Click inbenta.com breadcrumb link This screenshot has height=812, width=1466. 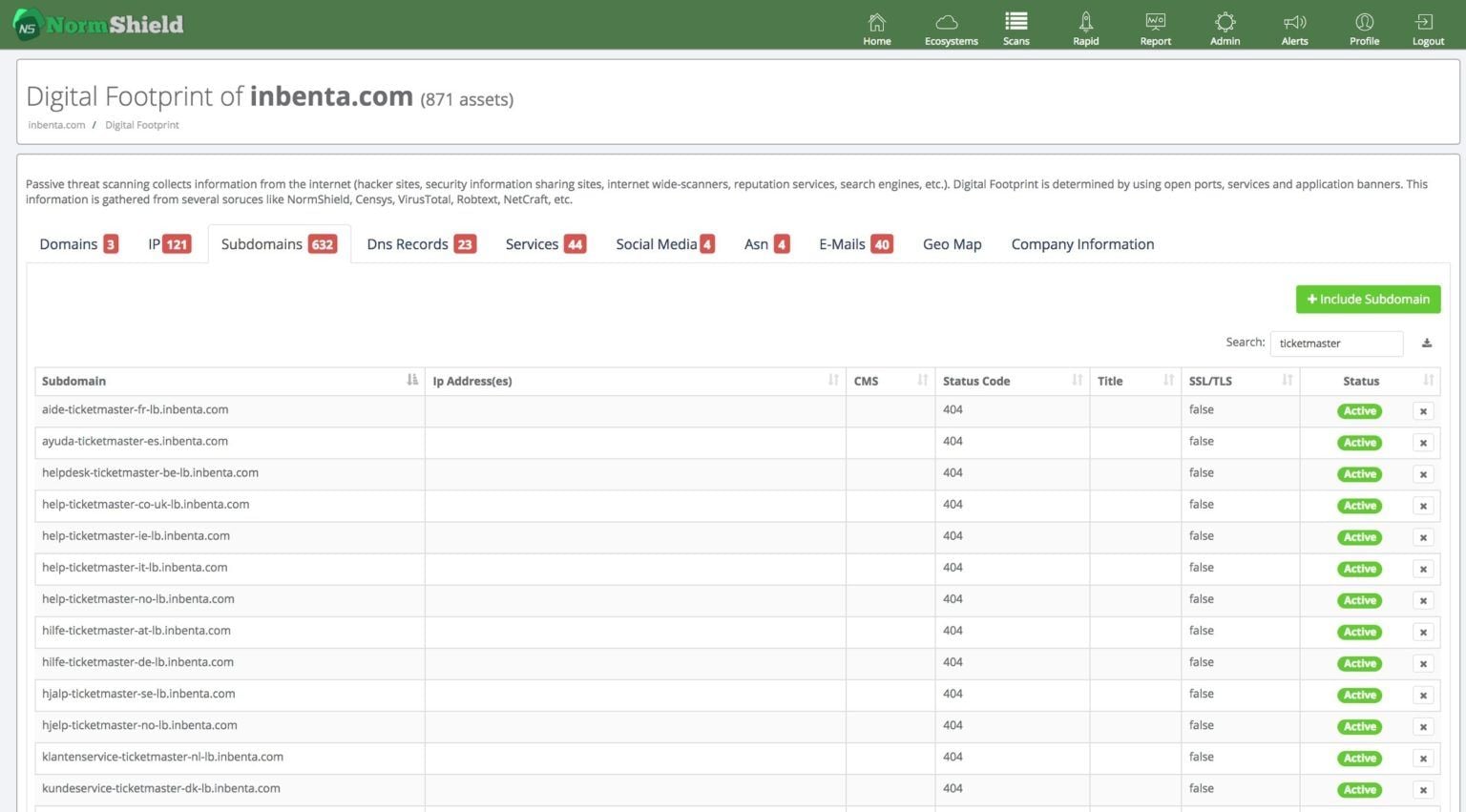[x=56, y=125]
